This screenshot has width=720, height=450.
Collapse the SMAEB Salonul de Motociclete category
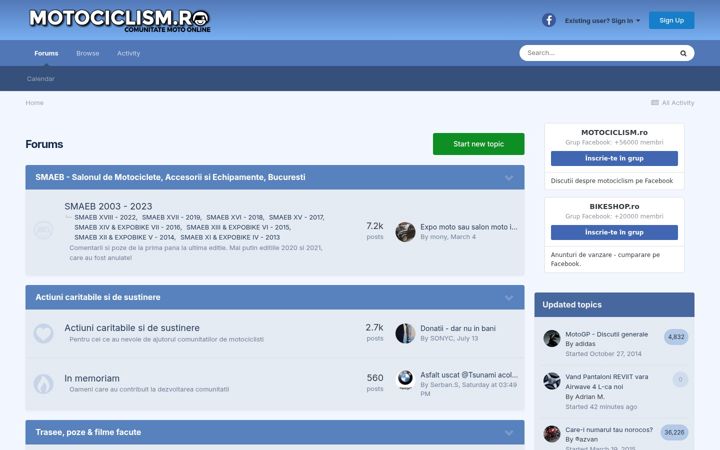point(509,178)
